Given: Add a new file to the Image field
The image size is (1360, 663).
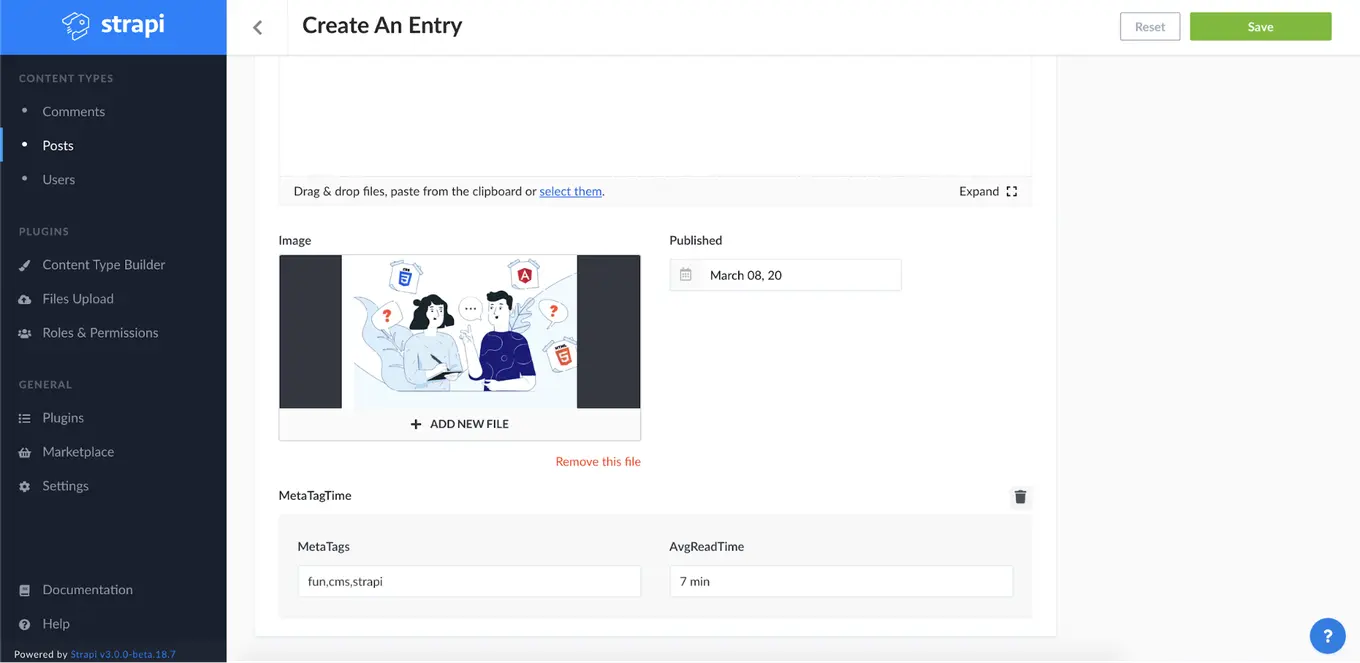Looking at the screenshot, I should coord(459,423).
